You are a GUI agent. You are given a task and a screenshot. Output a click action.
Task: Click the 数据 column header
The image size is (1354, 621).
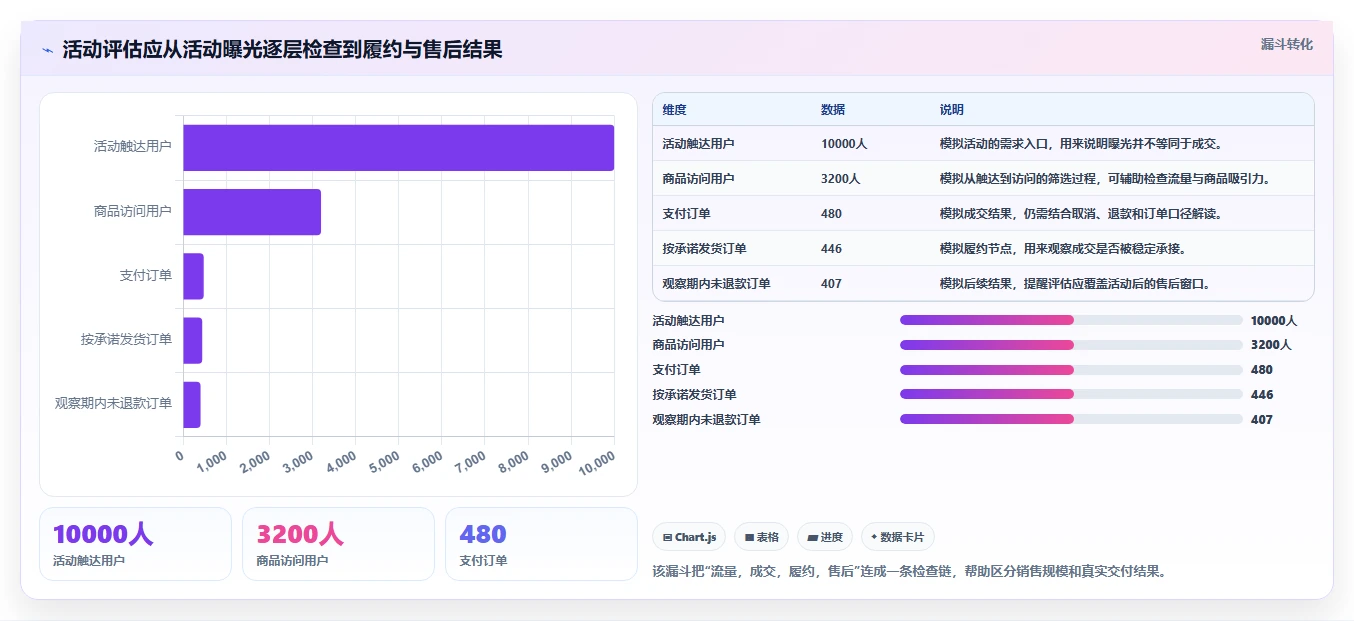point(833,110)
